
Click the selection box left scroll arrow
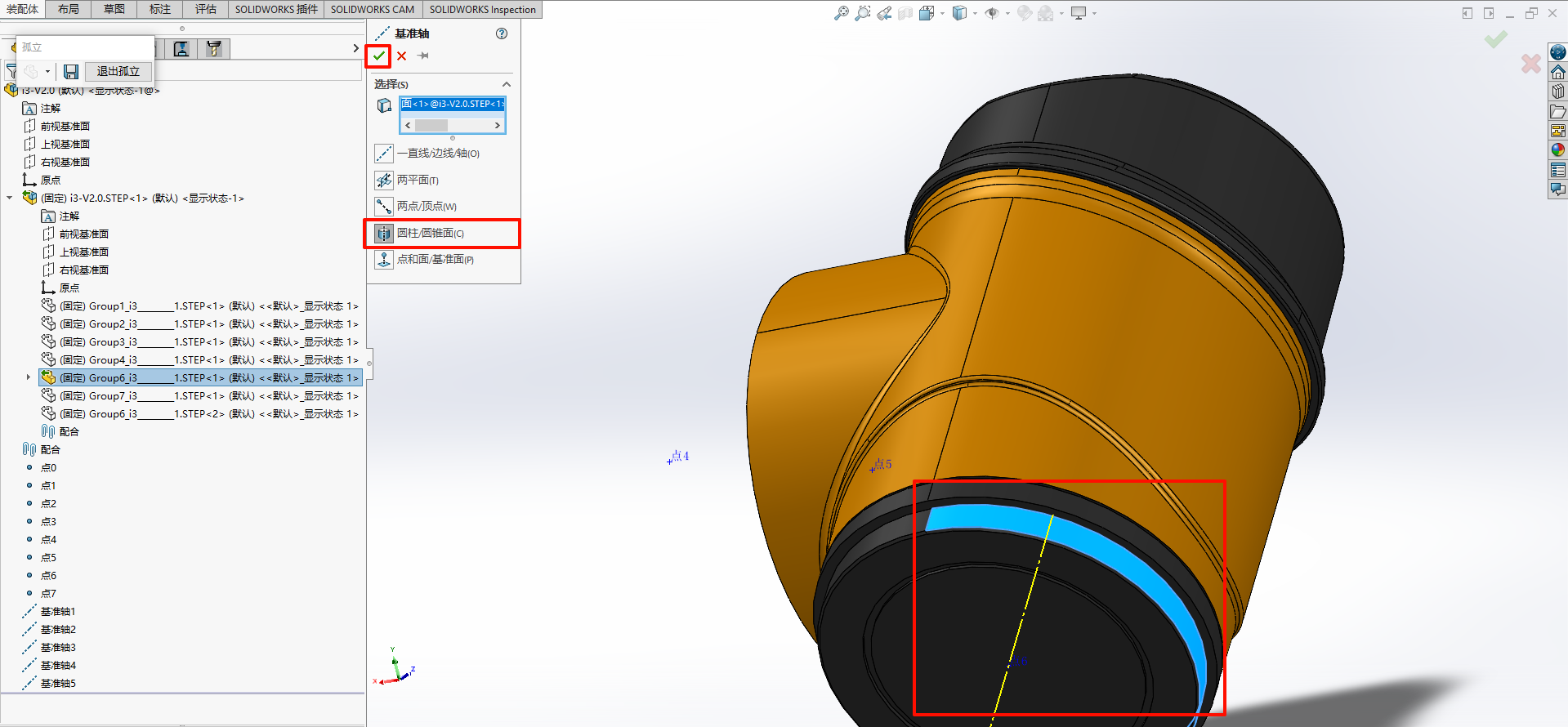click(408, 126)
